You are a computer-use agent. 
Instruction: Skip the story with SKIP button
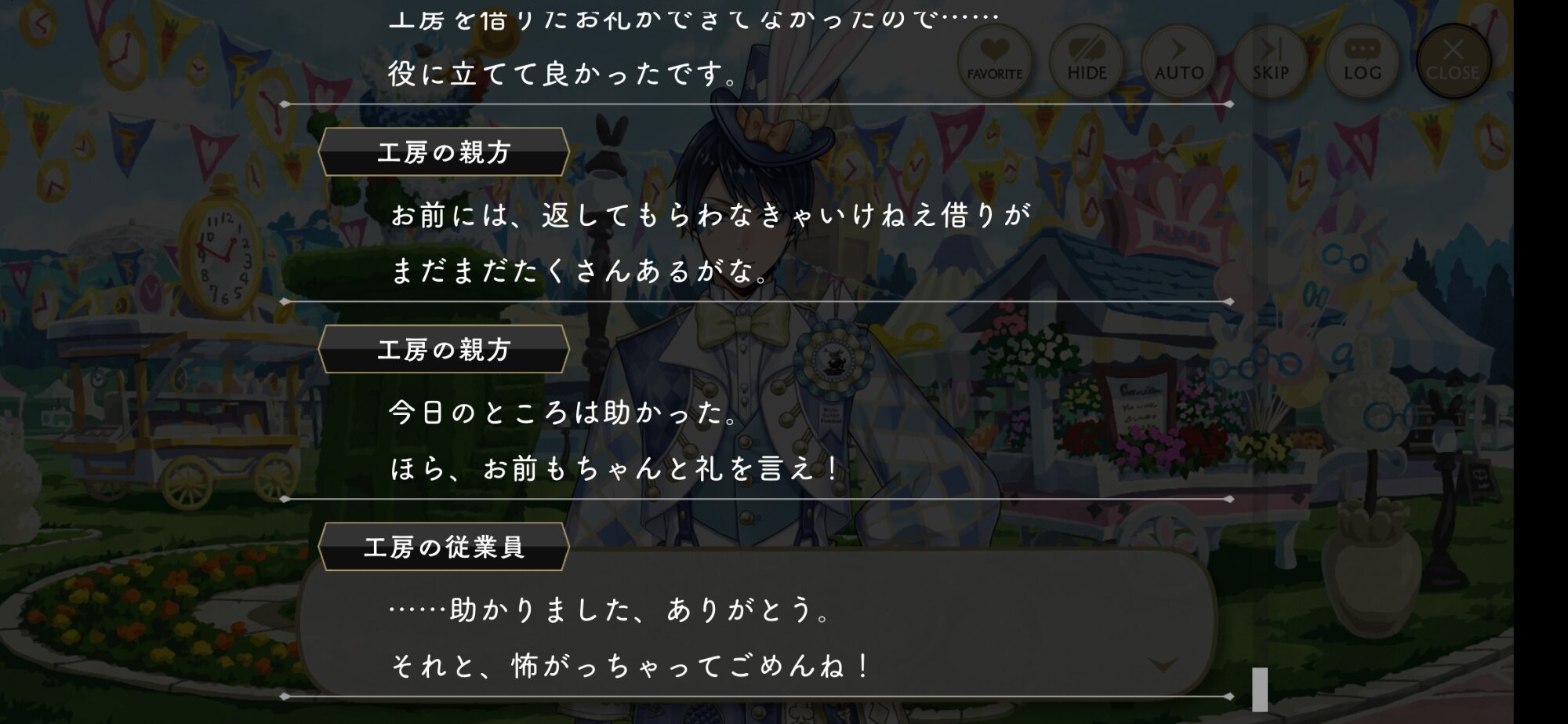point(1270,61)
